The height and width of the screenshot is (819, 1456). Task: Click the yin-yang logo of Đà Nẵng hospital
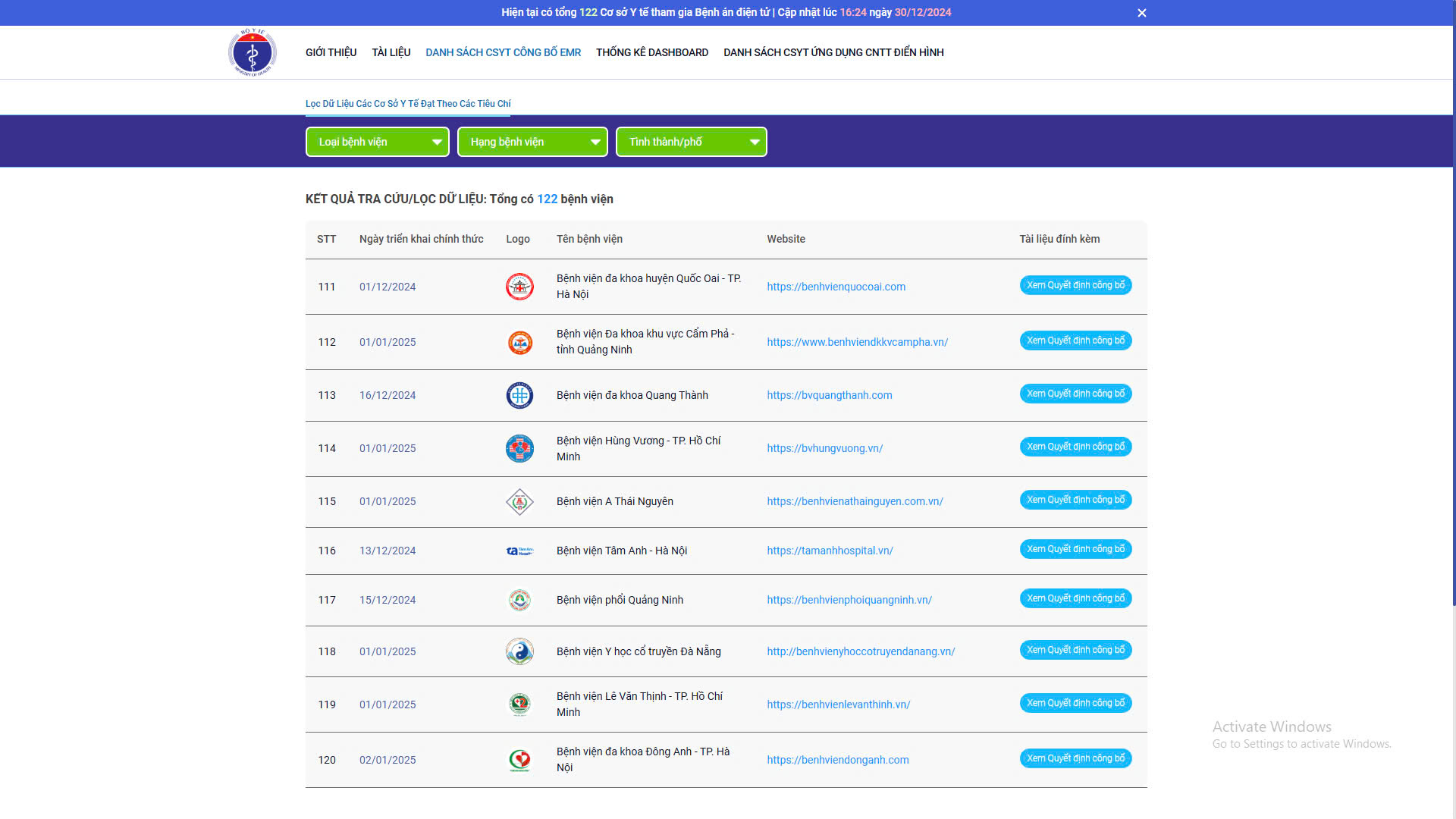[519, 651]
